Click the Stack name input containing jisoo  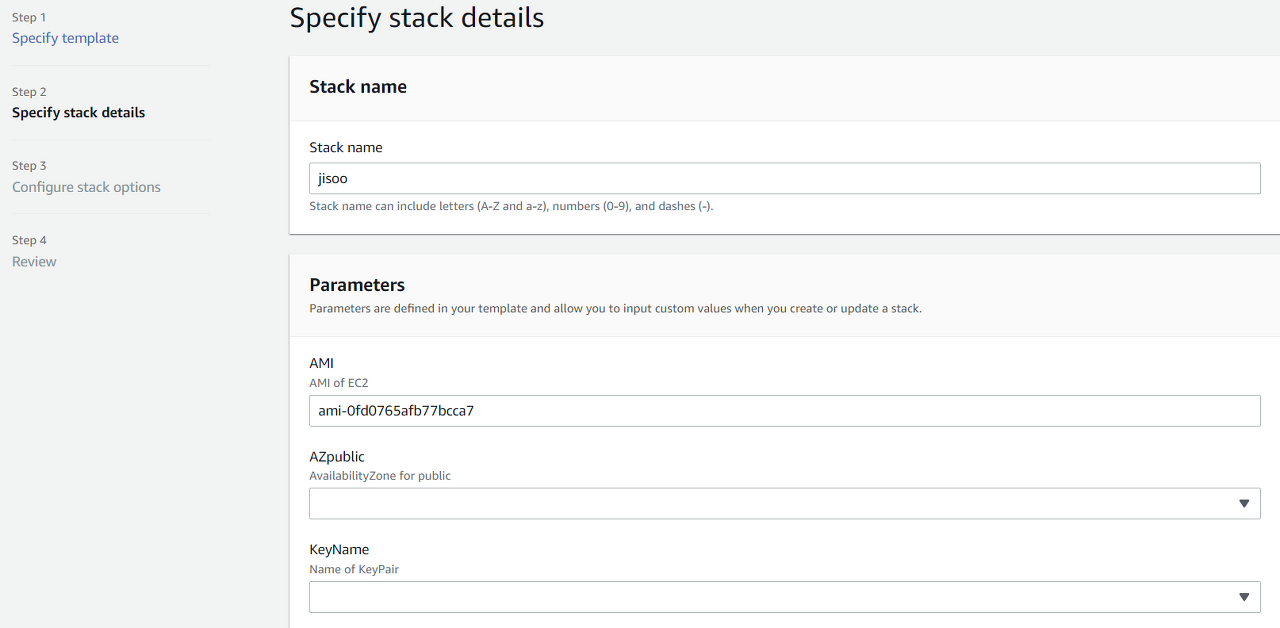pos(784,179)
